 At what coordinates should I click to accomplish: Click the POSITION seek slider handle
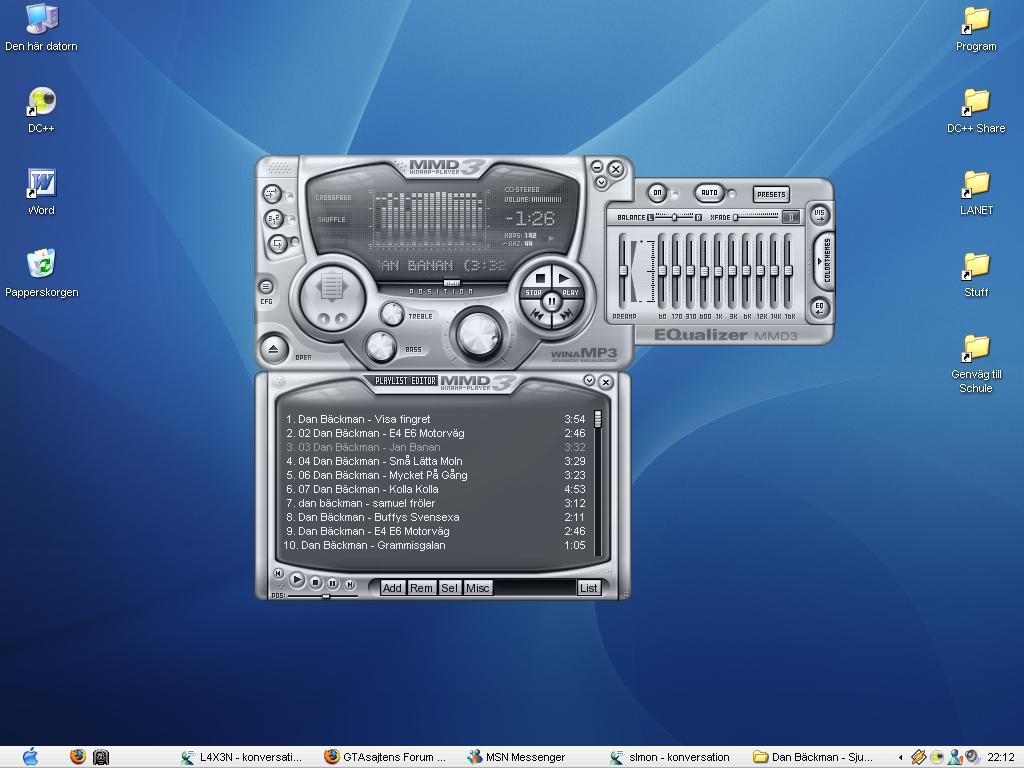click(x=451, y=283)
